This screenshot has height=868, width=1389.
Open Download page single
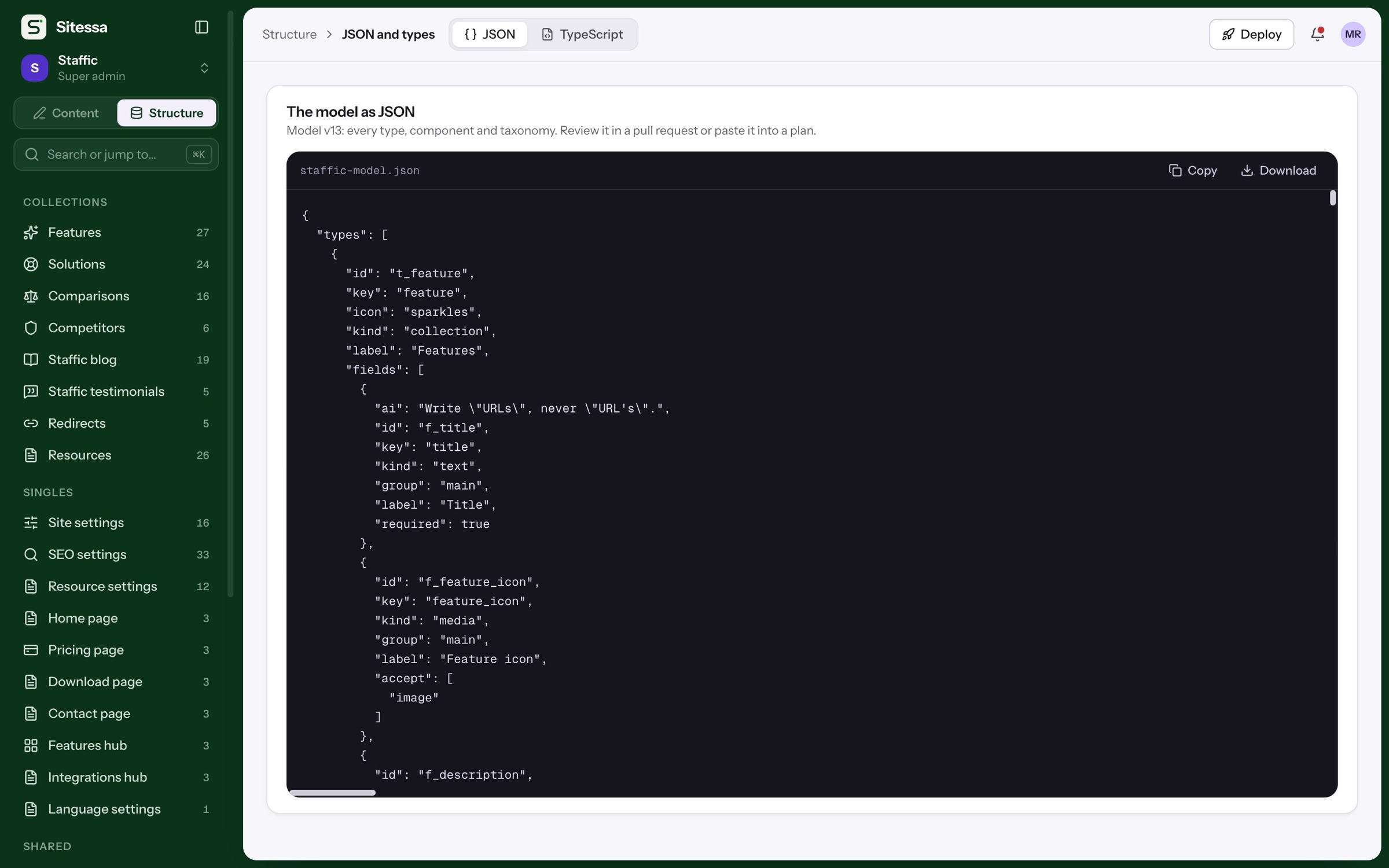[116, 682]
